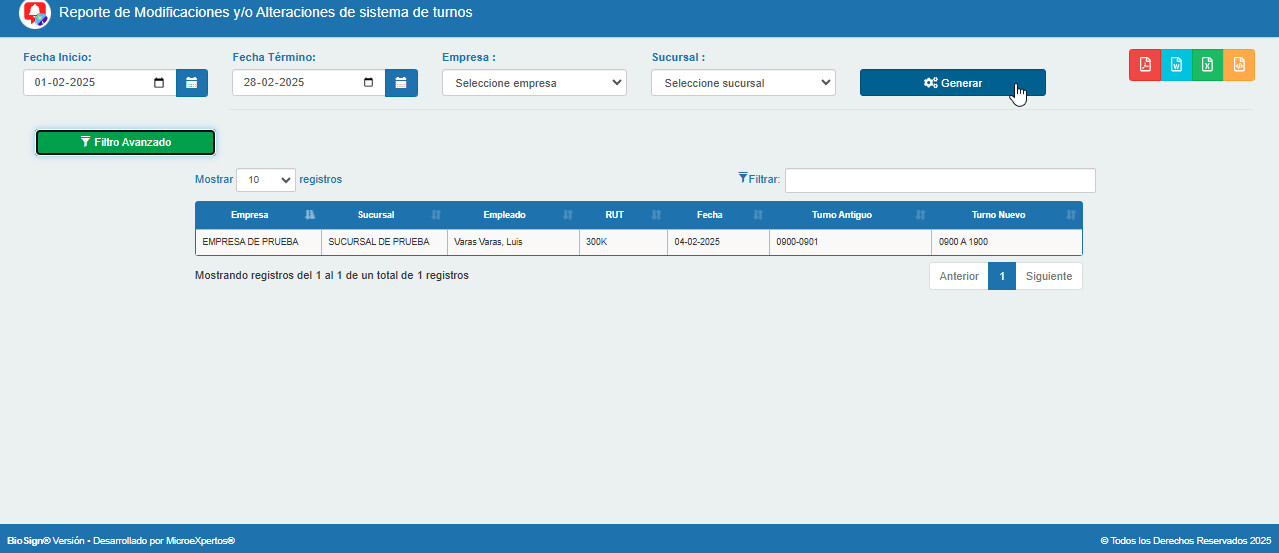Sort table by RUT column
This screenshot has height=553, width=1279.
click(x=623, y=215)
